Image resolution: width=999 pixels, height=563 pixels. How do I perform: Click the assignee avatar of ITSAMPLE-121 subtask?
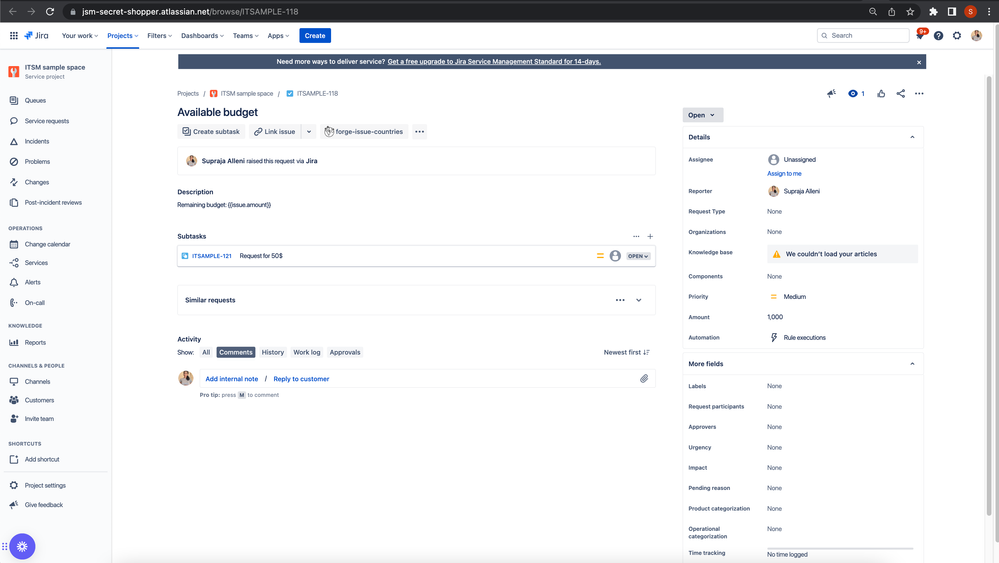(615, 256)
